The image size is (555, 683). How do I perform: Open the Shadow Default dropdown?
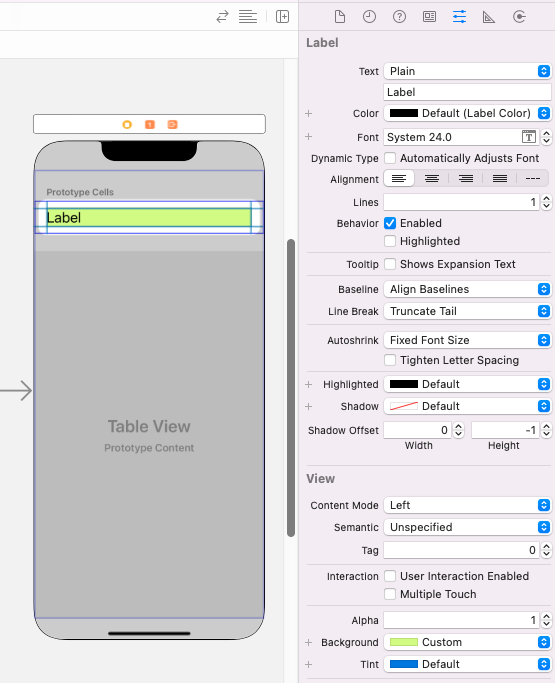(467, 406)
